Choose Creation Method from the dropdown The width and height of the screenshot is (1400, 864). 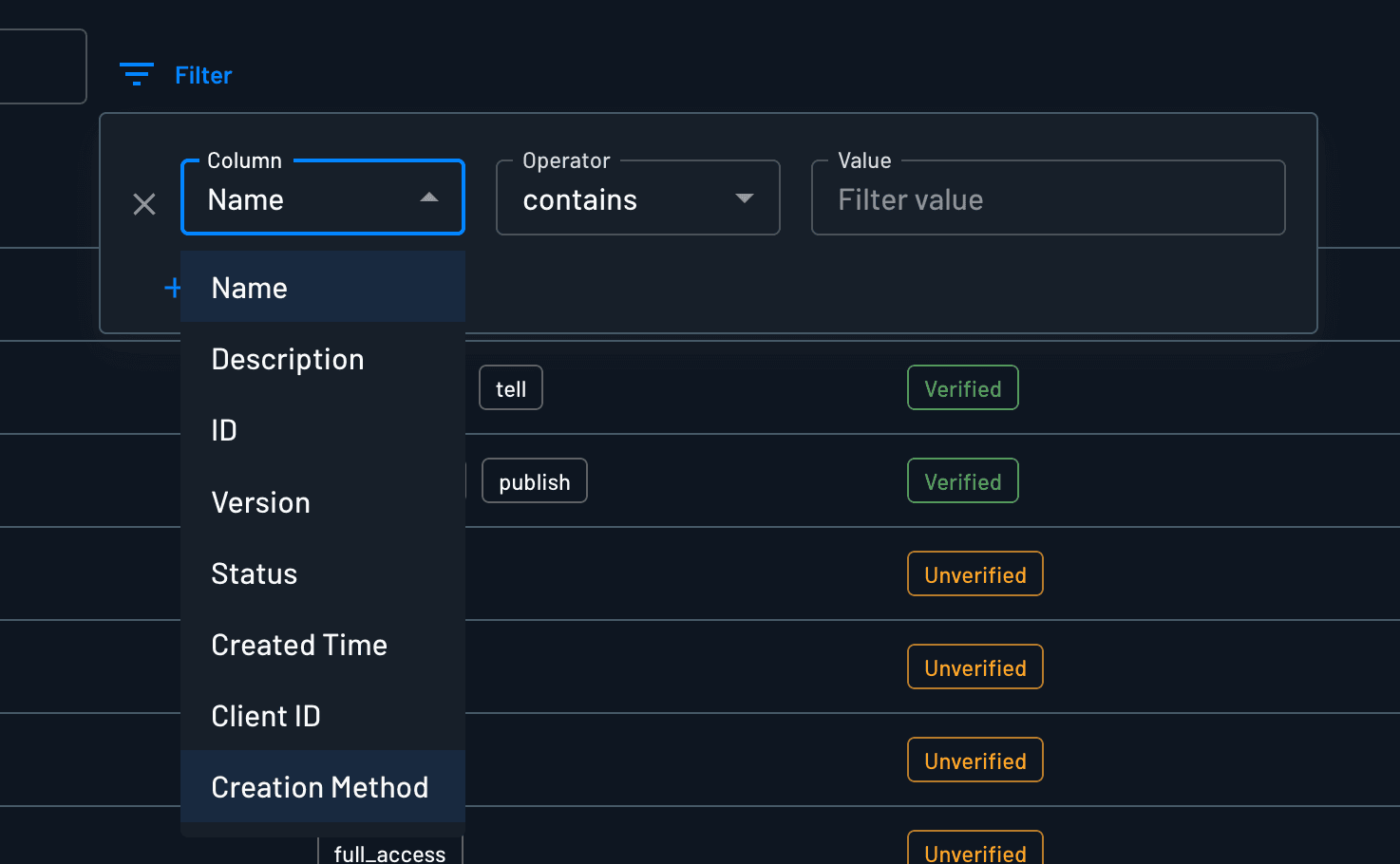point(319,787)
